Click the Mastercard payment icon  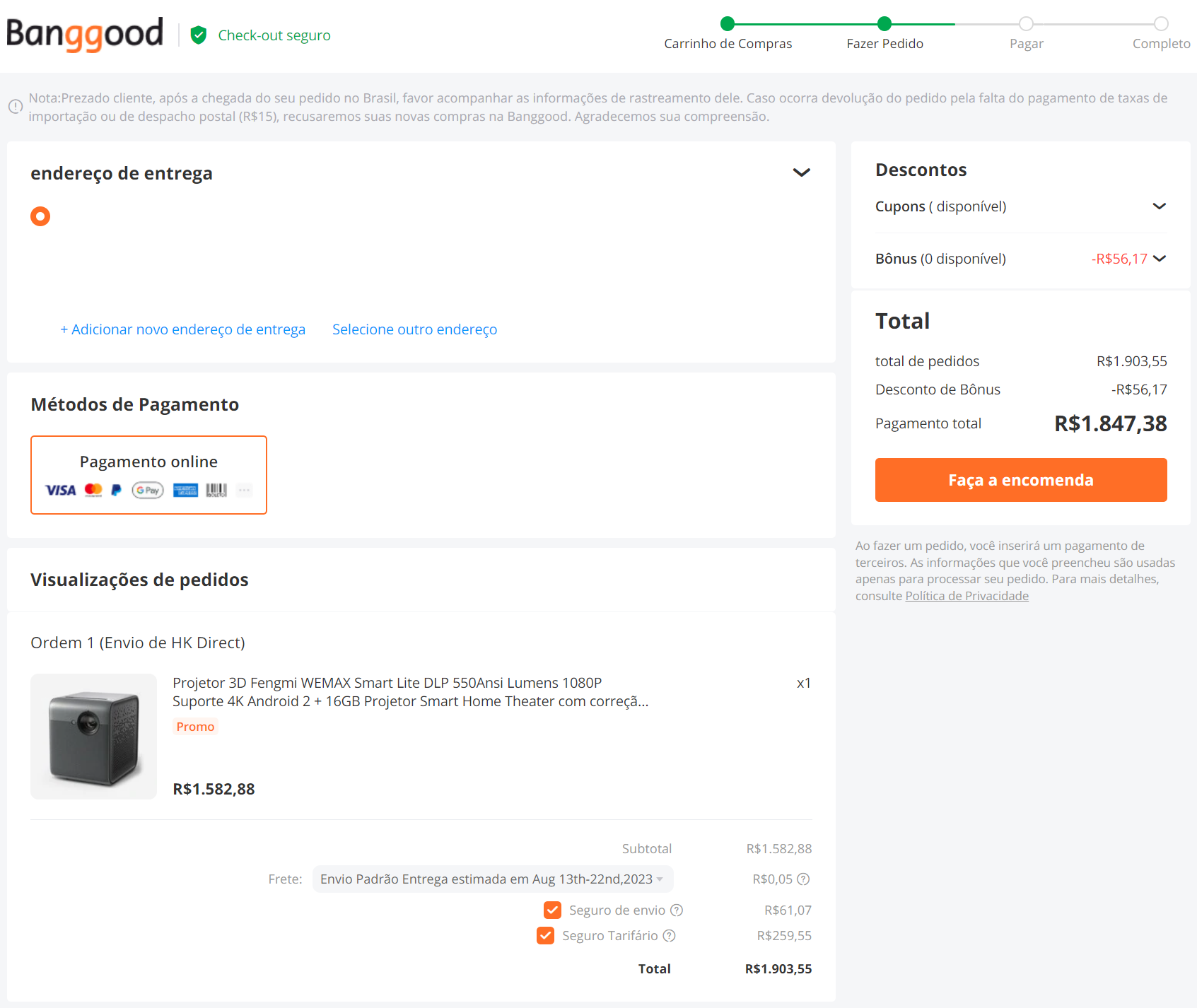tap(93, 490)
